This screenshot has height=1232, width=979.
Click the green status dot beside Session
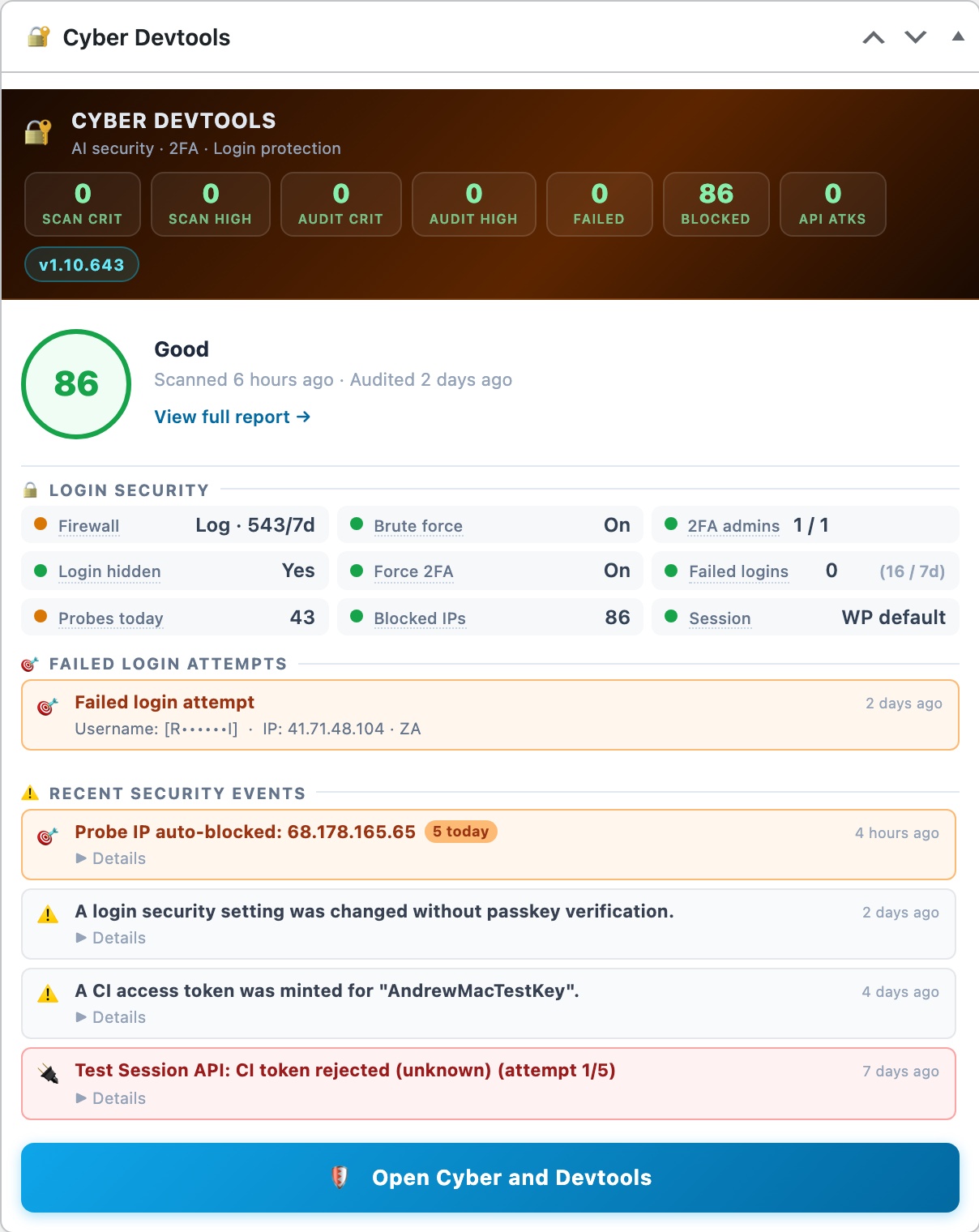coord(671,616)
